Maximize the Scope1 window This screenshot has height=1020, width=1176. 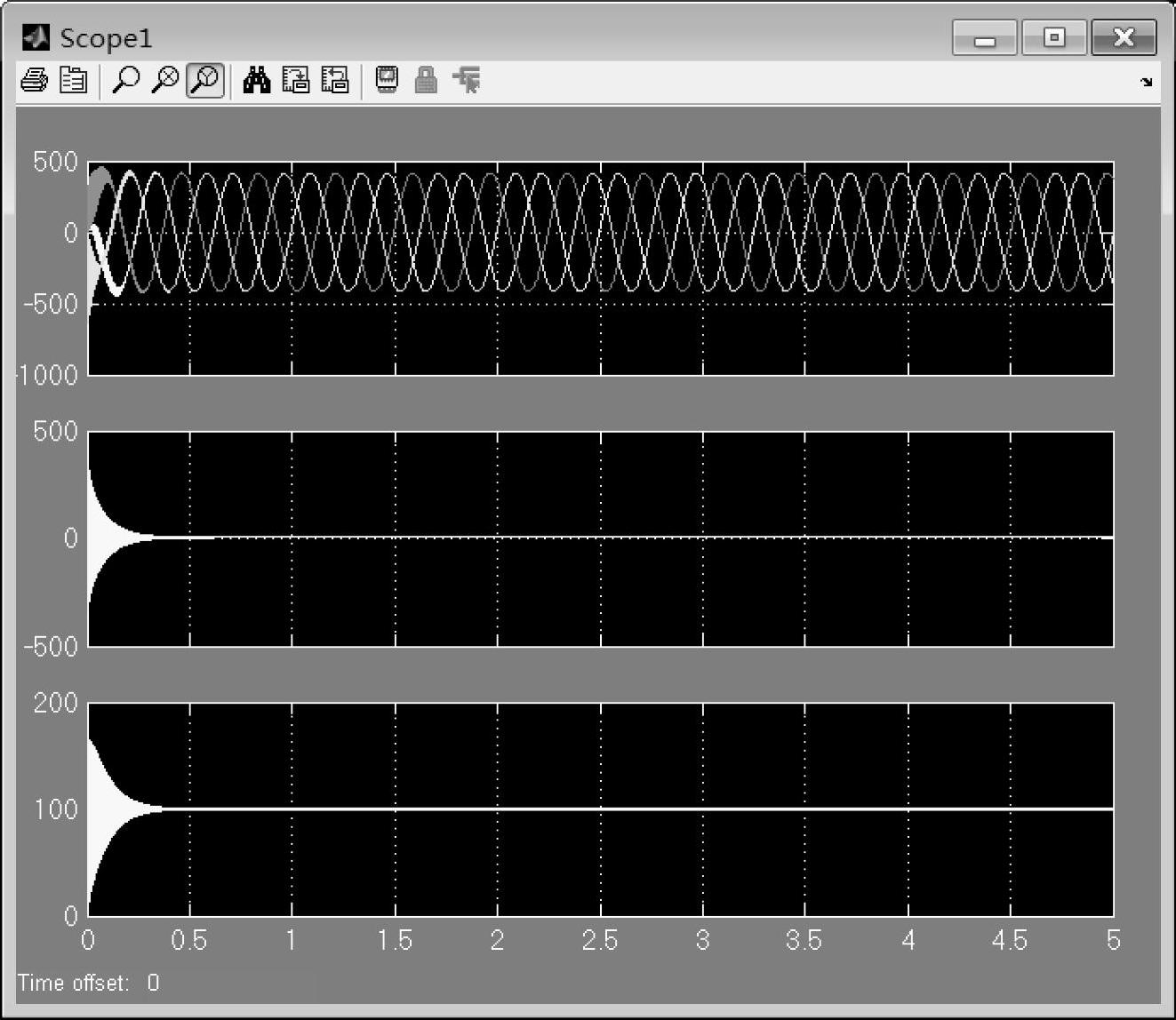pos(1054,38)
